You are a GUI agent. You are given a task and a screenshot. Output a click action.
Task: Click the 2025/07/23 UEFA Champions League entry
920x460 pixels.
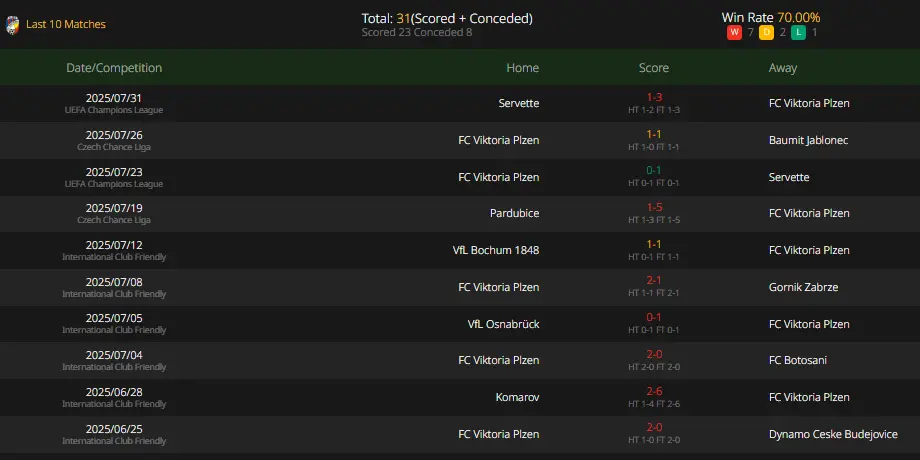114,177
